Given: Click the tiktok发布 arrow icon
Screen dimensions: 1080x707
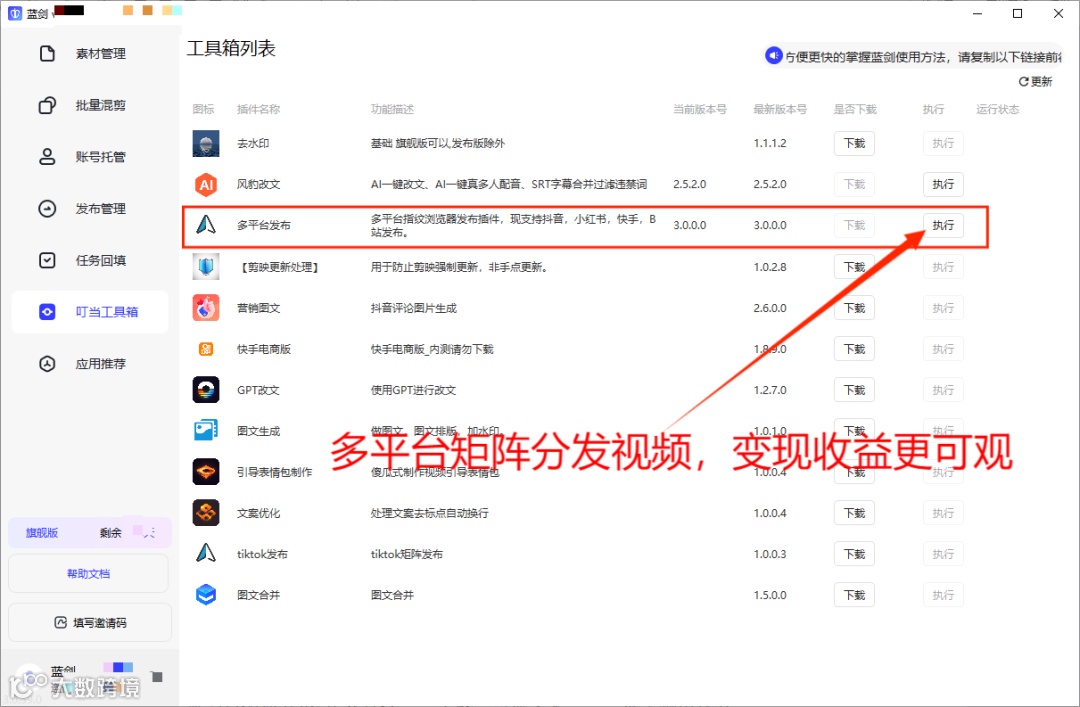Looking at the screenshot, I should coord(206,553).
